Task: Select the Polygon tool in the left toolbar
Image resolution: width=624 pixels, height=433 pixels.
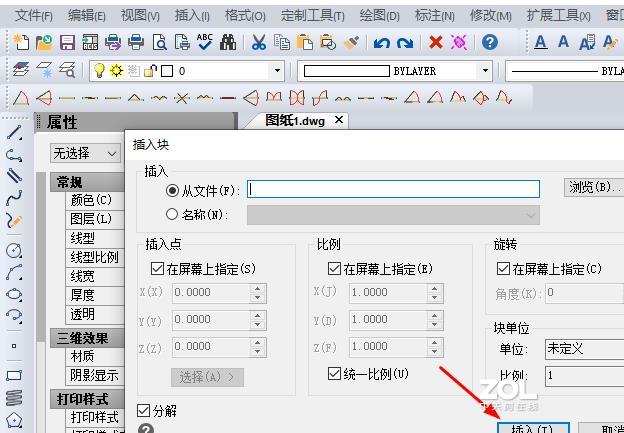Action: (14, 419)
